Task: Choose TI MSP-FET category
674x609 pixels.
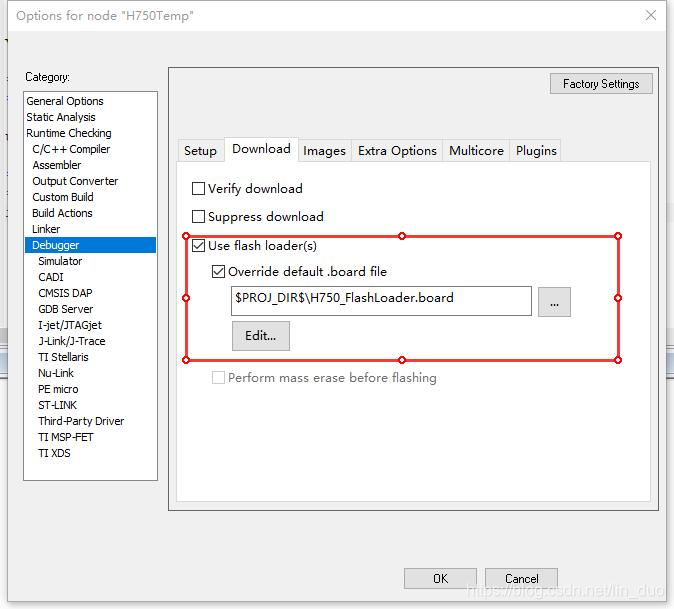Action: pyautogui.click(x=90, y=437)
